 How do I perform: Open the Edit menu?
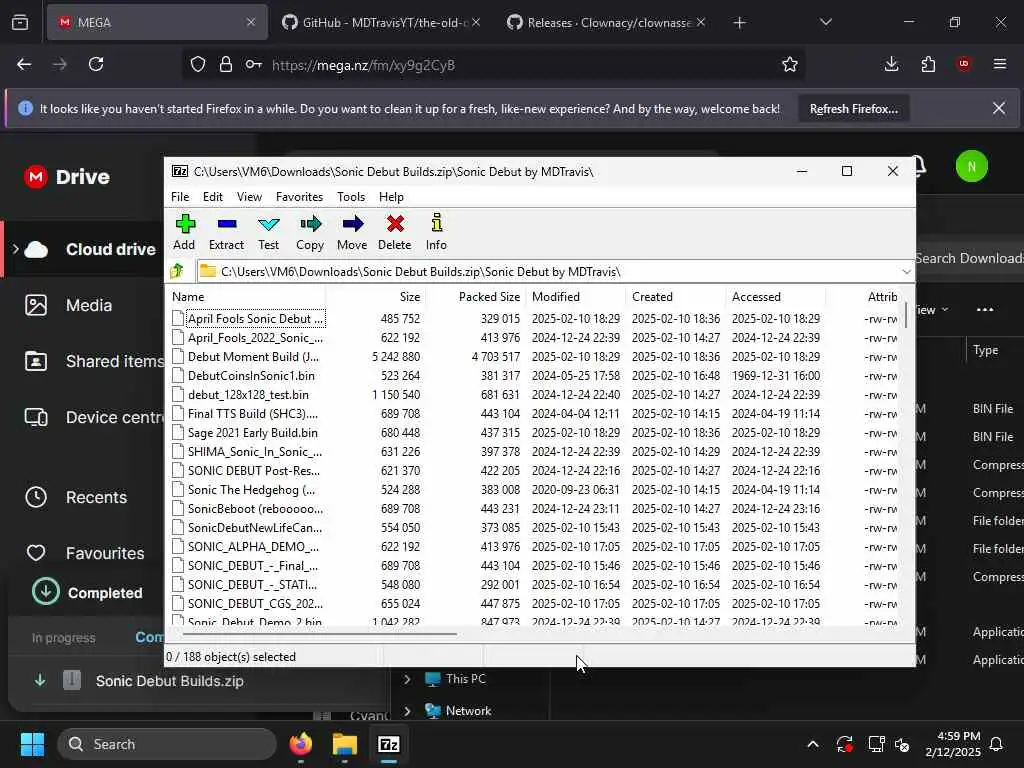pos(212,197)
